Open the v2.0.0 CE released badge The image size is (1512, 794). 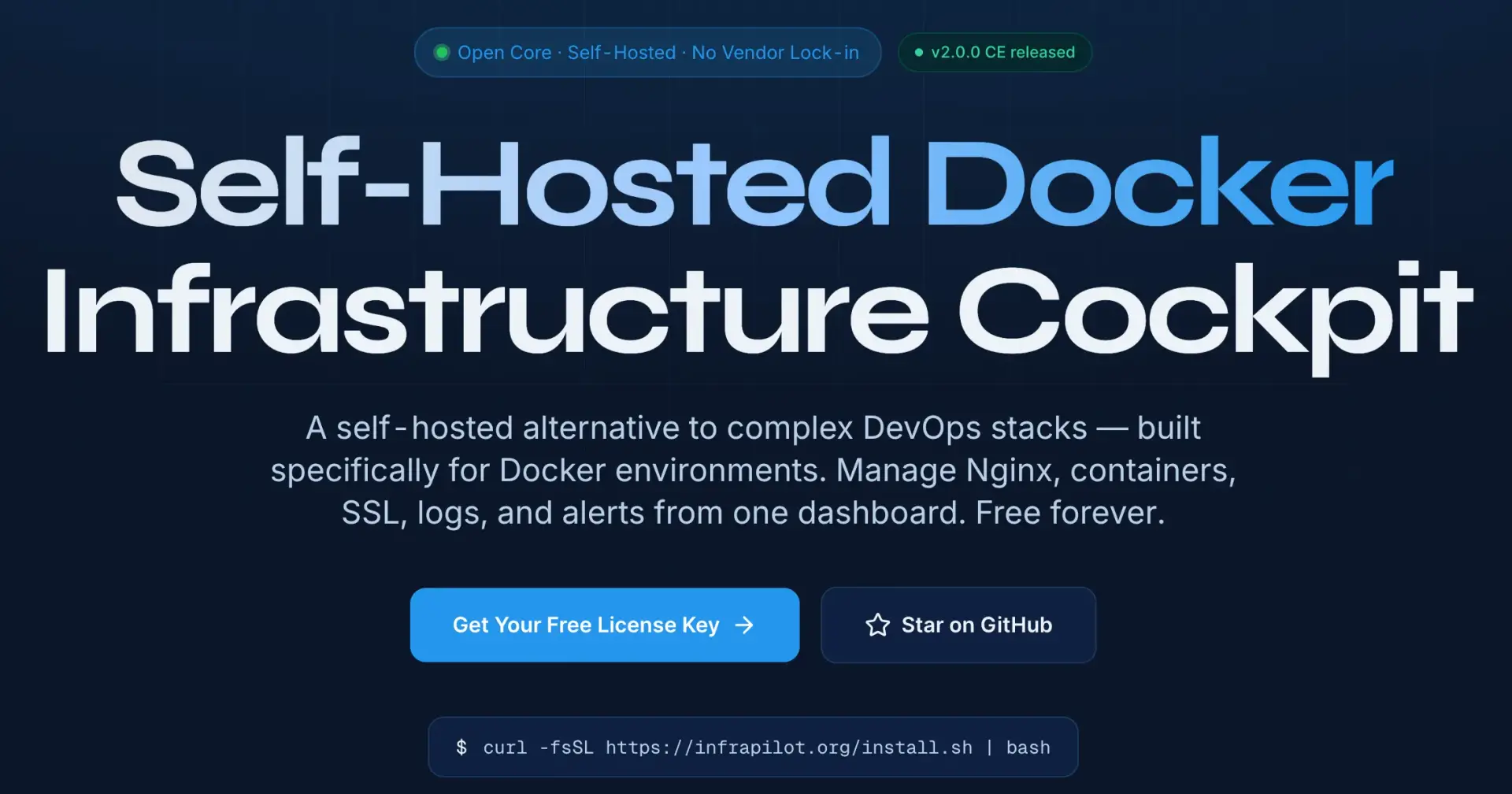click(995, 52)
